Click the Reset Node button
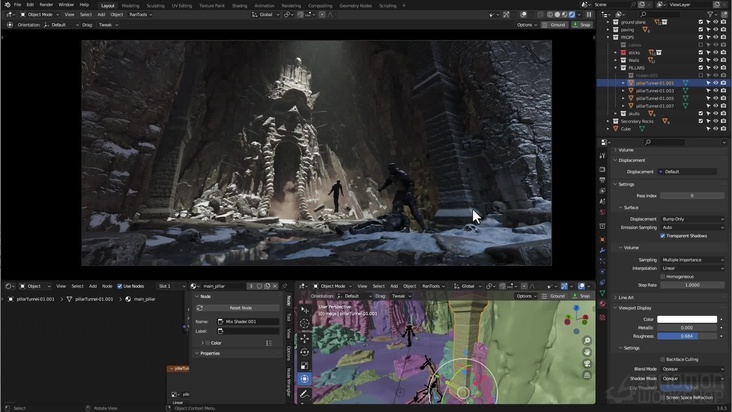 click(x=240, y=308)
